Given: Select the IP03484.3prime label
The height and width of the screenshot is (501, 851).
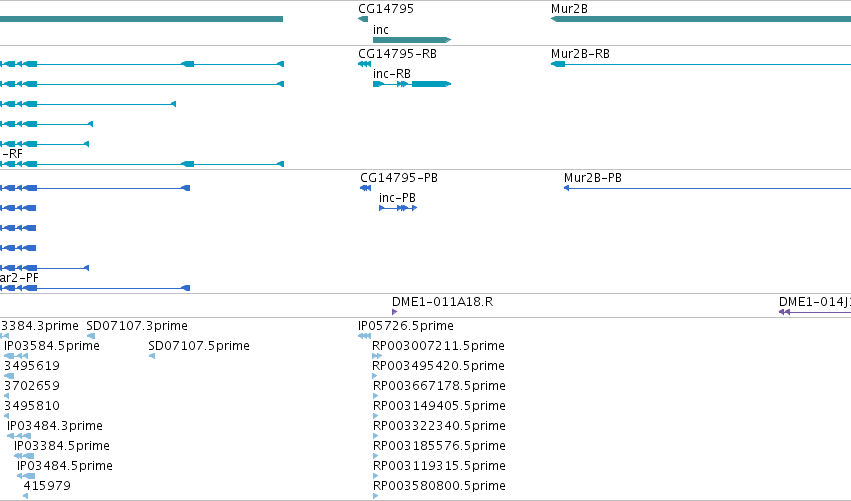Looking at the screenshot, I should pos(55,426).
